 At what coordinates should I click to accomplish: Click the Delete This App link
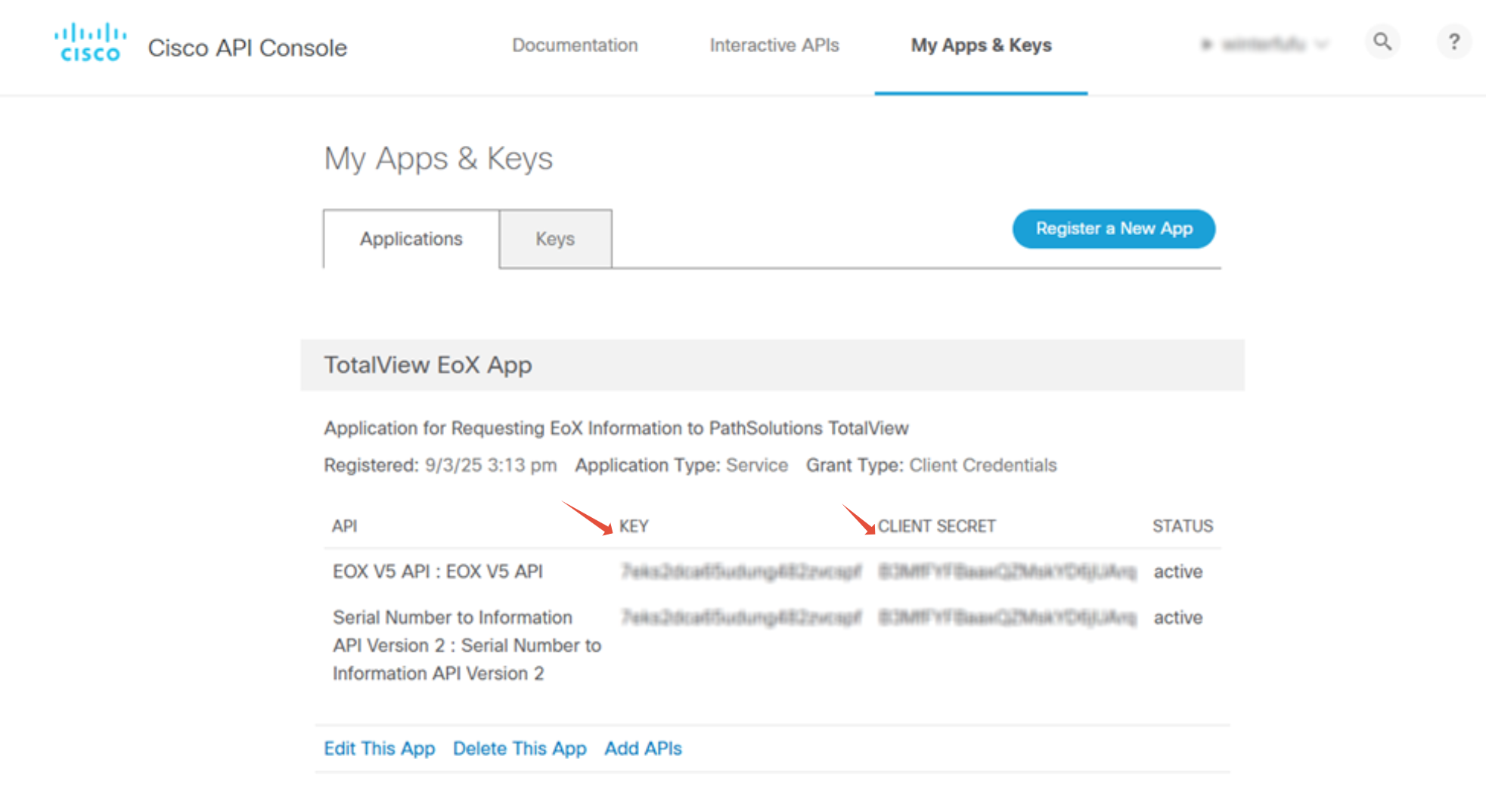pyautogui.click(x=520, y=748)
